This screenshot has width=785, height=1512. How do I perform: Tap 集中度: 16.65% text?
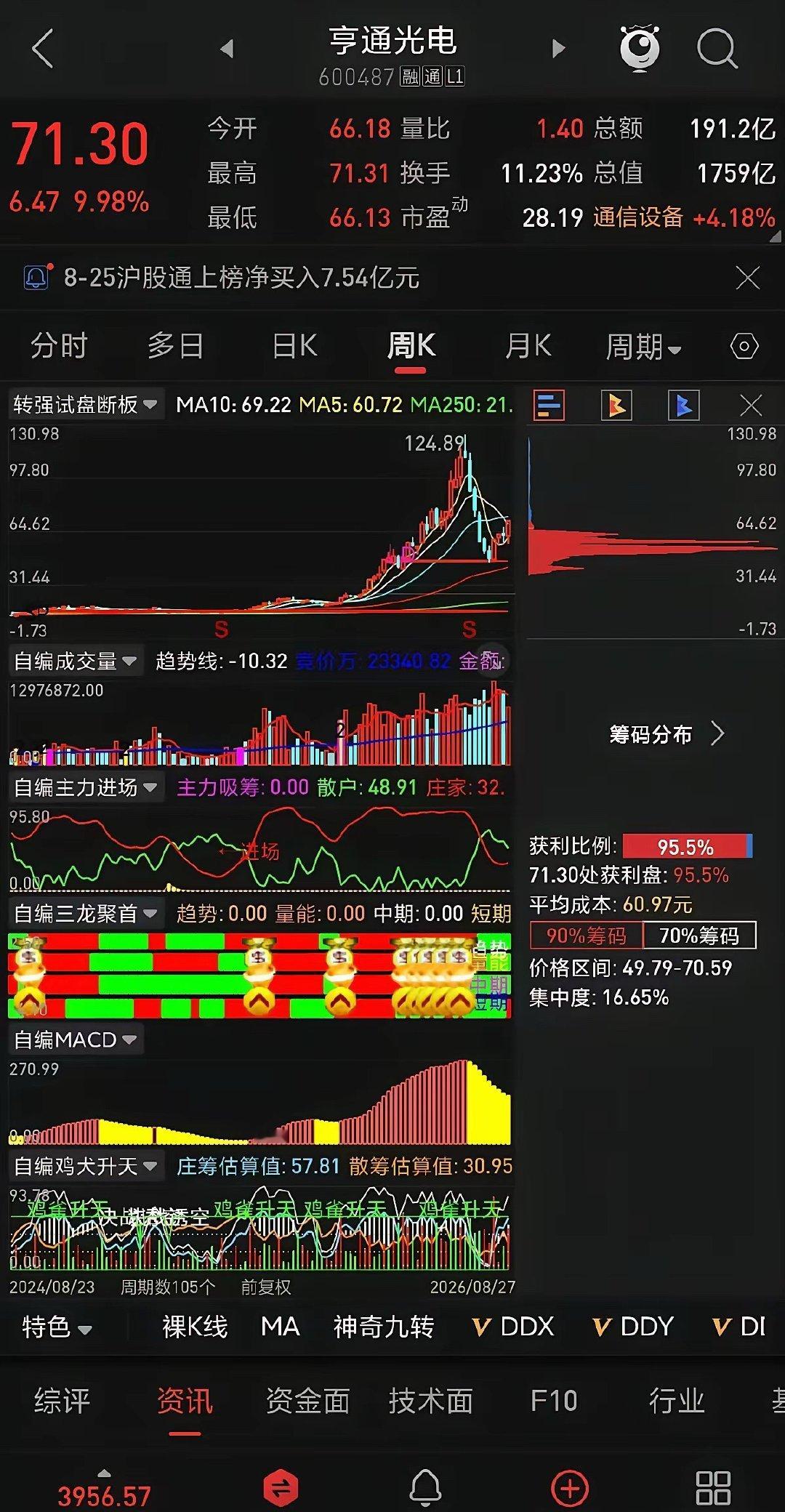[x=599, y=997]
